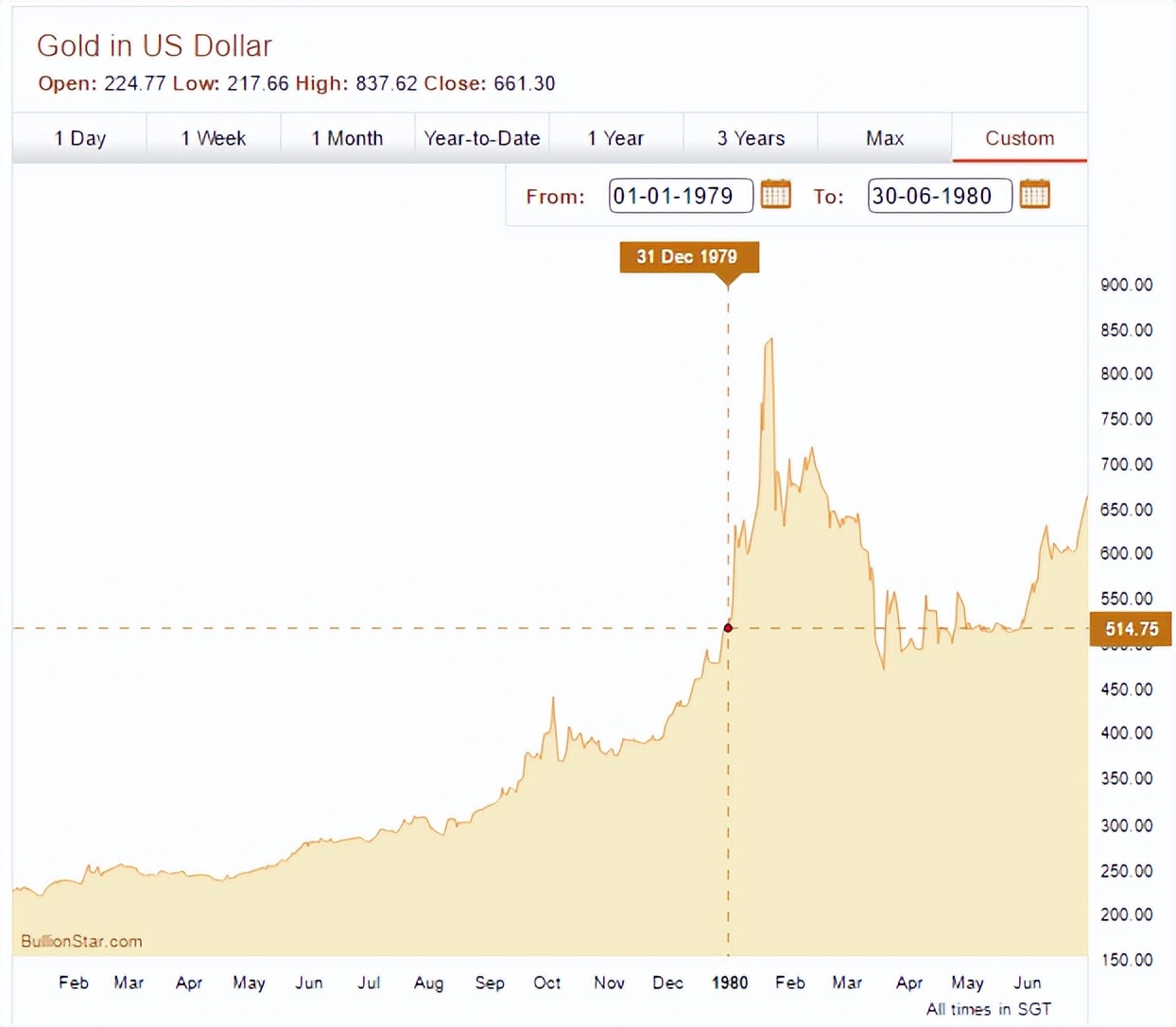Screen dimensions: 1176x1027
Task: Click the From date field 01-01-1979
Action: pos(681,196)
